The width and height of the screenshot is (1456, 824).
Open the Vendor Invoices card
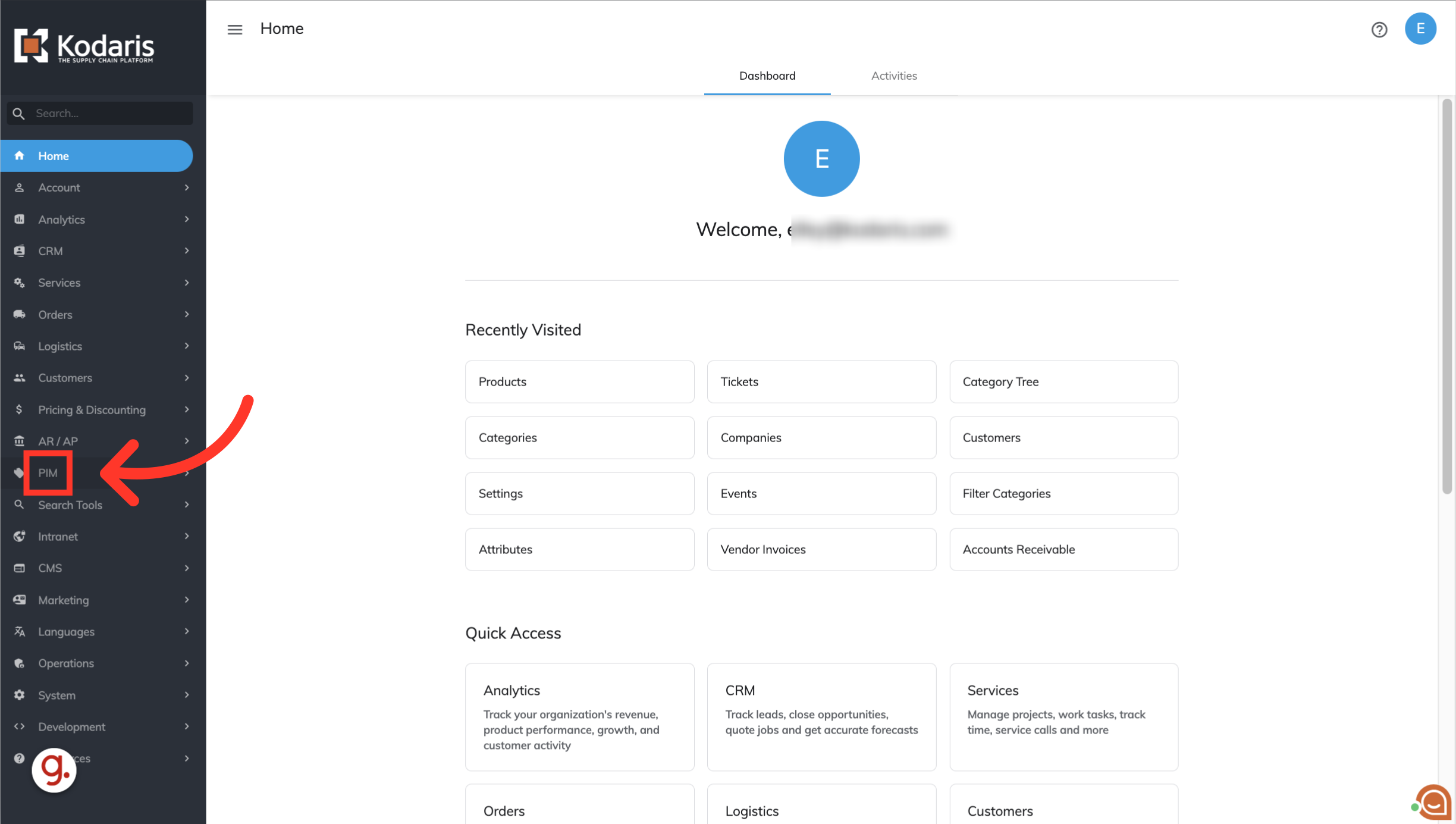click(821, 549)
